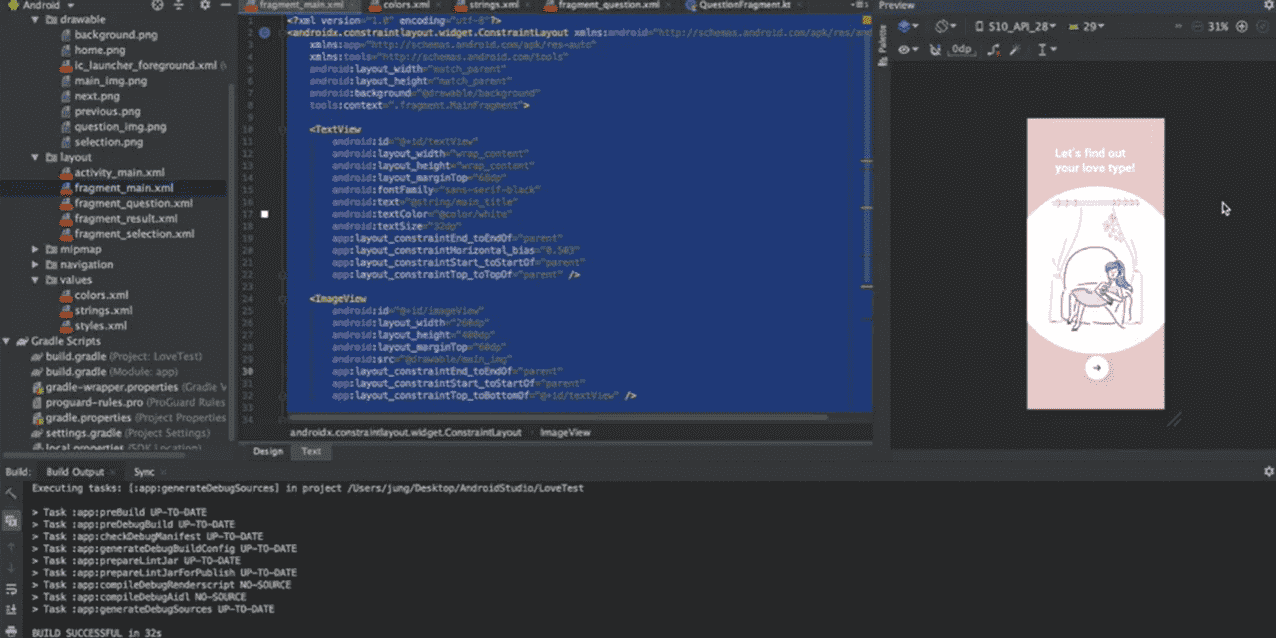This screenshot has height=638, width=1276.
Task: Select previous.png in drawable
Action: [100, 111]
